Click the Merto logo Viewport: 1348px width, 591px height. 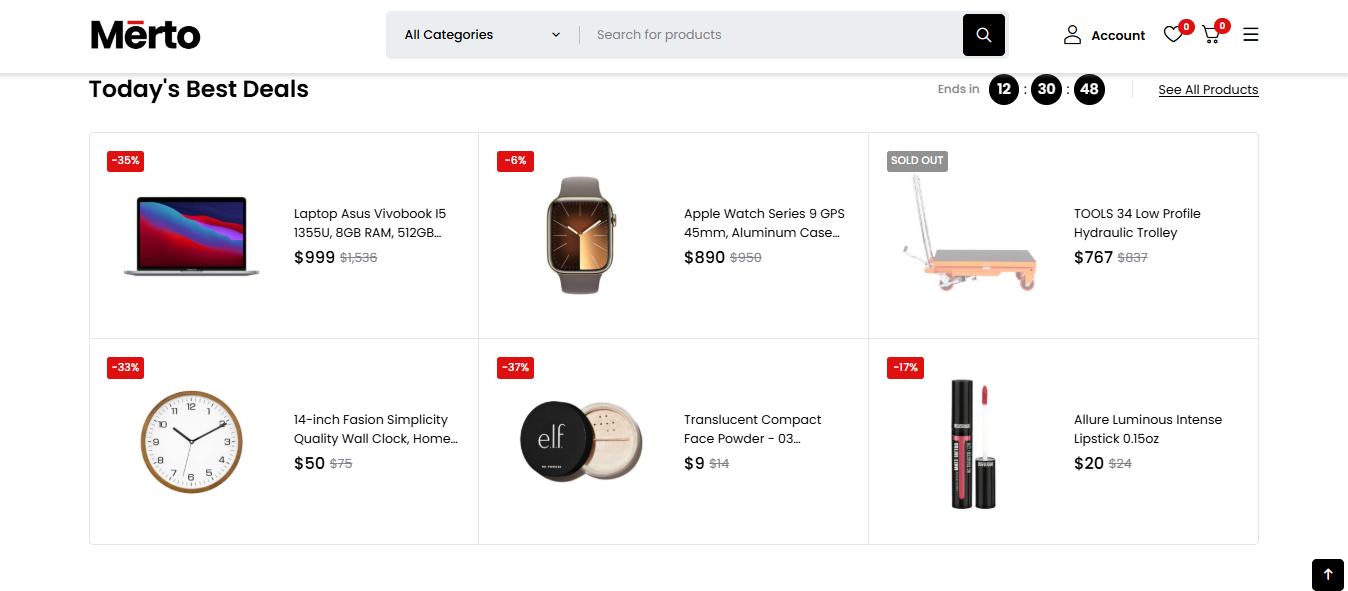(x=146, y=35)
